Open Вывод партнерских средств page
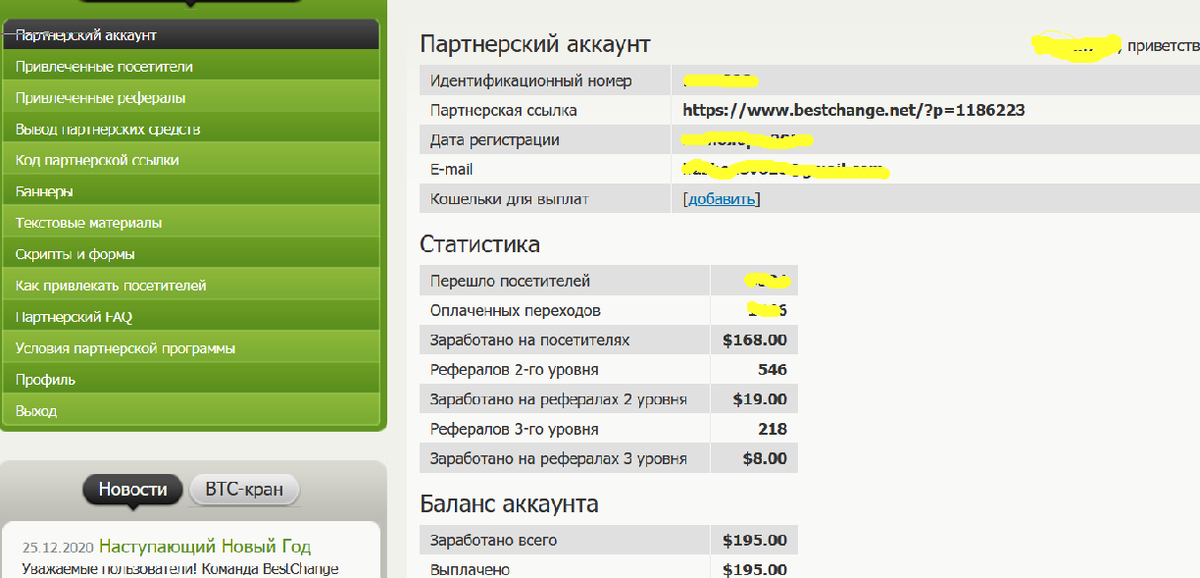 (x=190, y=129)
